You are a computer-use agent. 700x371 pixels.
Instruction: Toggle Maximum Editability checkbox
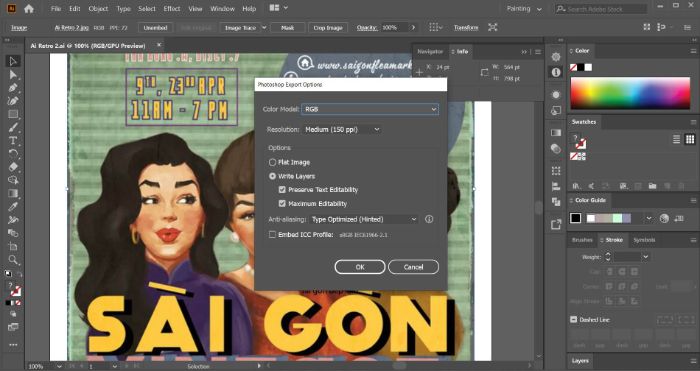pos(282,204)
